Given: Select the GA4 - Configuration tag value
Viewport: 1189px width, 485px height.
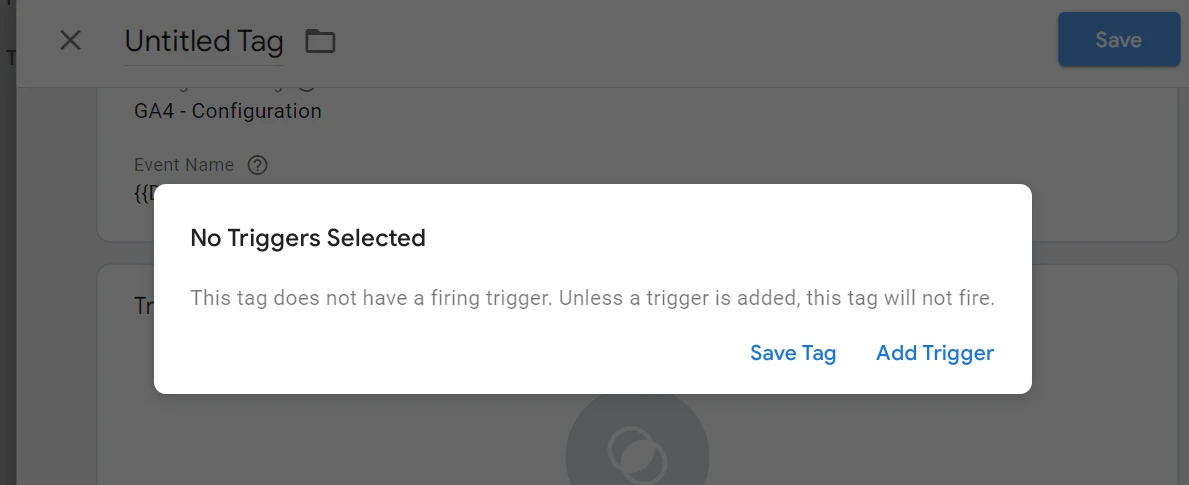Looking at the screenshot, I should point(228,111).
